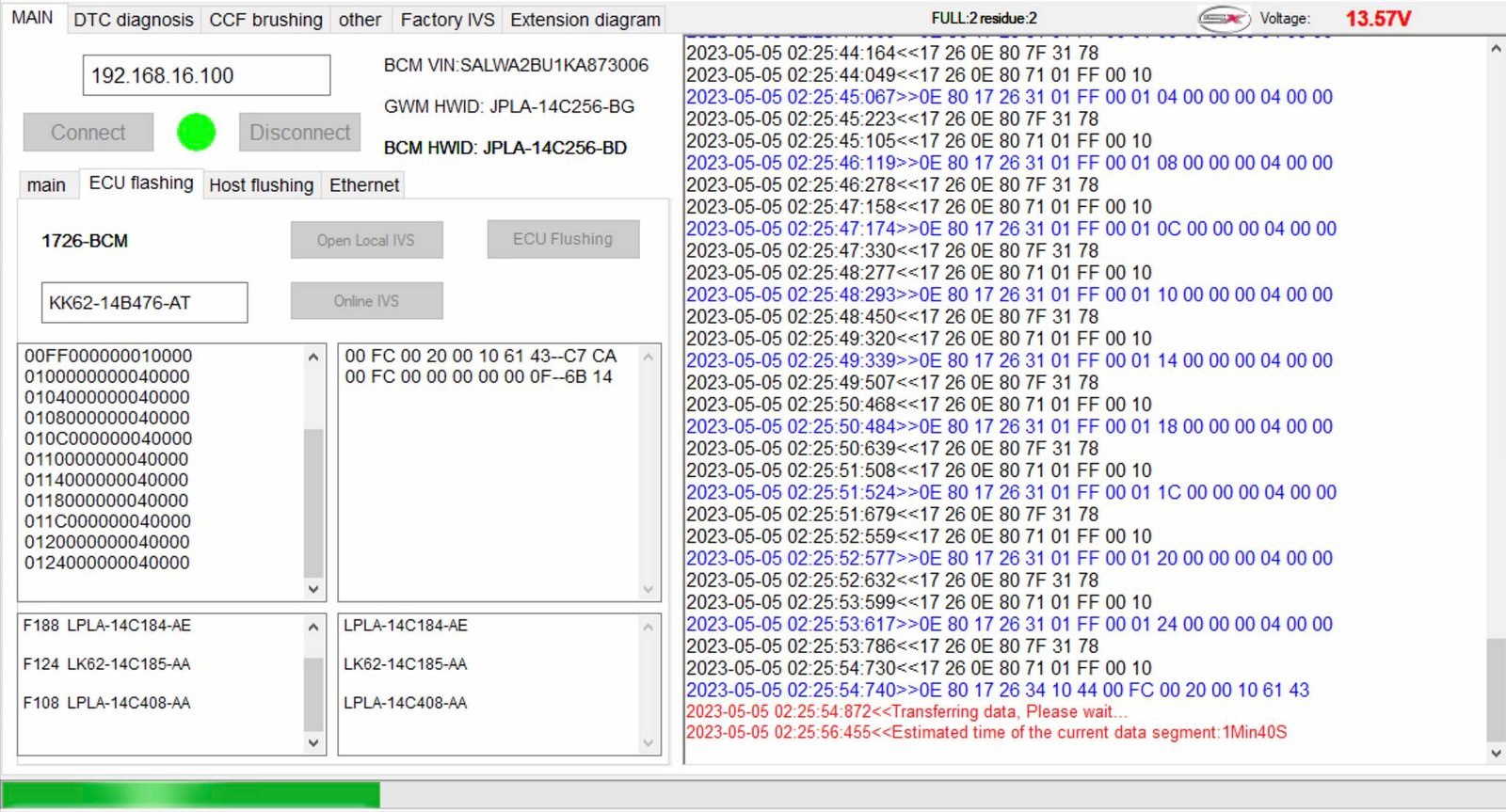The height and width of the screenshot is (812, 1506).
Task: Select row 0120000000040000
Action: [107, 542]
